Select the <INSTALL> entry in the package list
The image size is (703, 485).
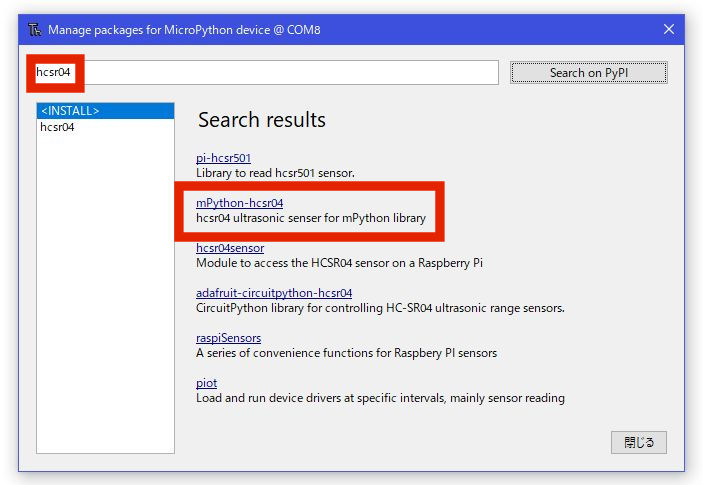pos(105,111)
